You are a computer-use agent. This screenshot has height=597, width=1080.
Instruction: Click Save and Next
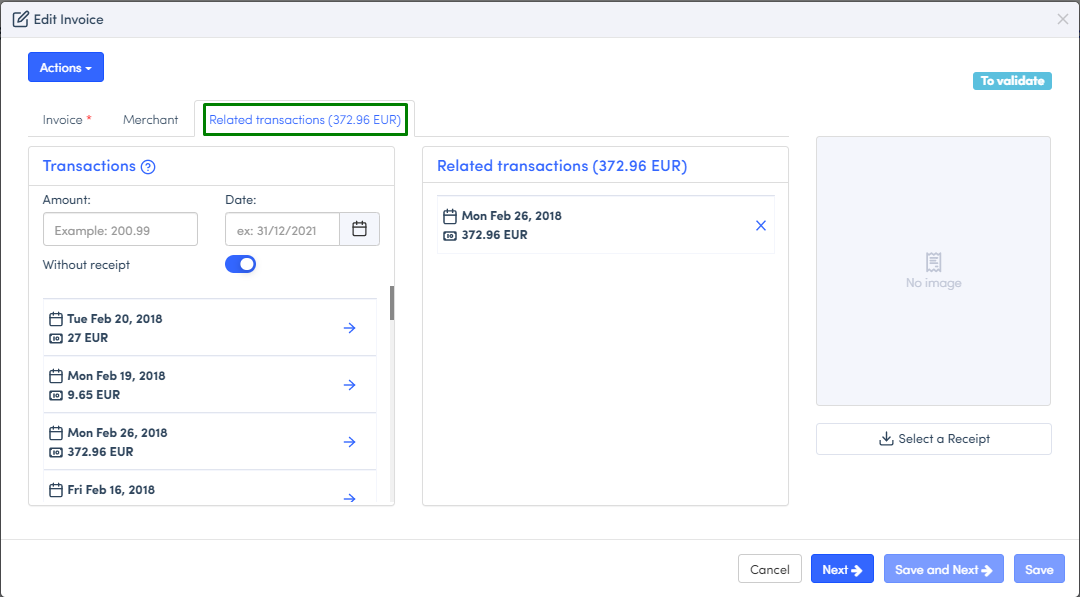(x=943, y=570)
